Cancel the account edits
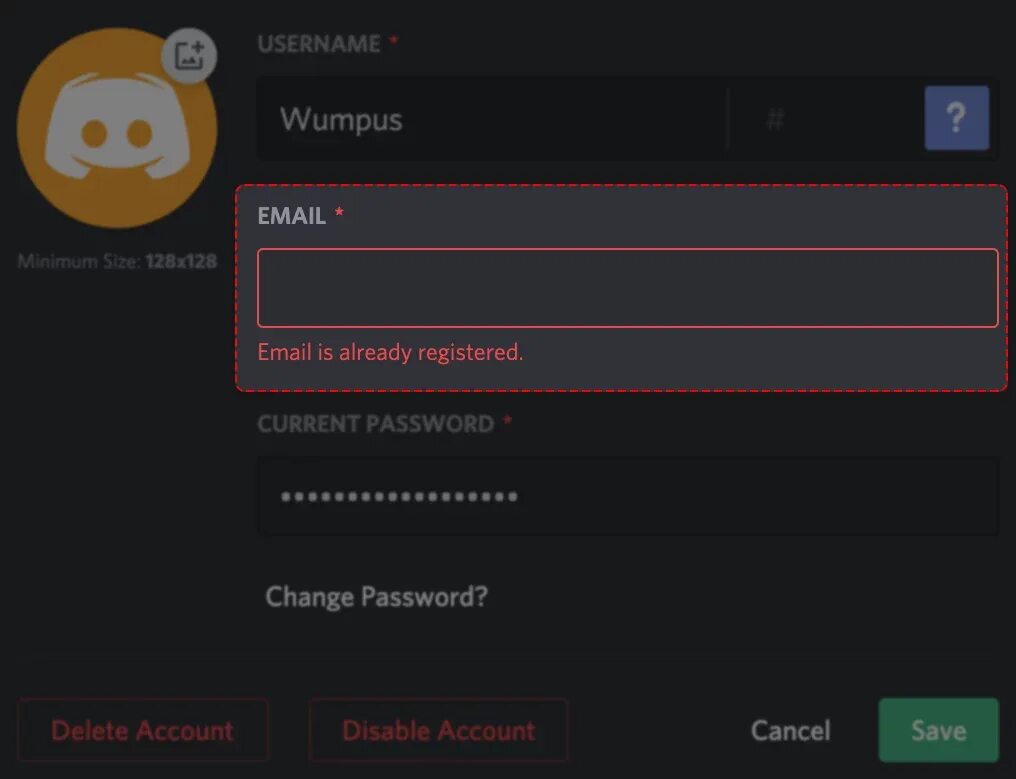 [790, 730]
